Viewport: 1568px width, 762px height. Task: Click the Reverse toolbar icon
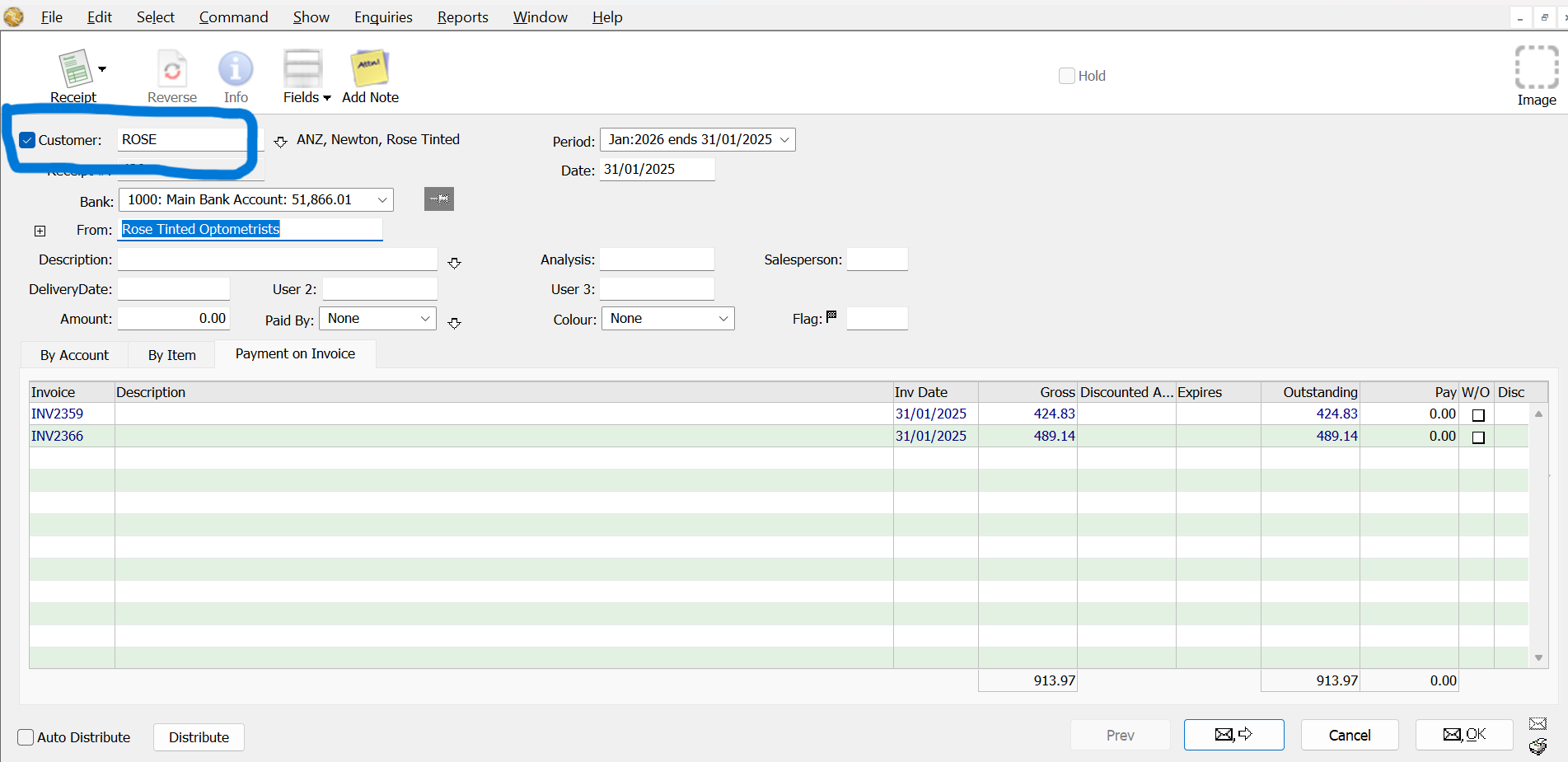[172, 68]
